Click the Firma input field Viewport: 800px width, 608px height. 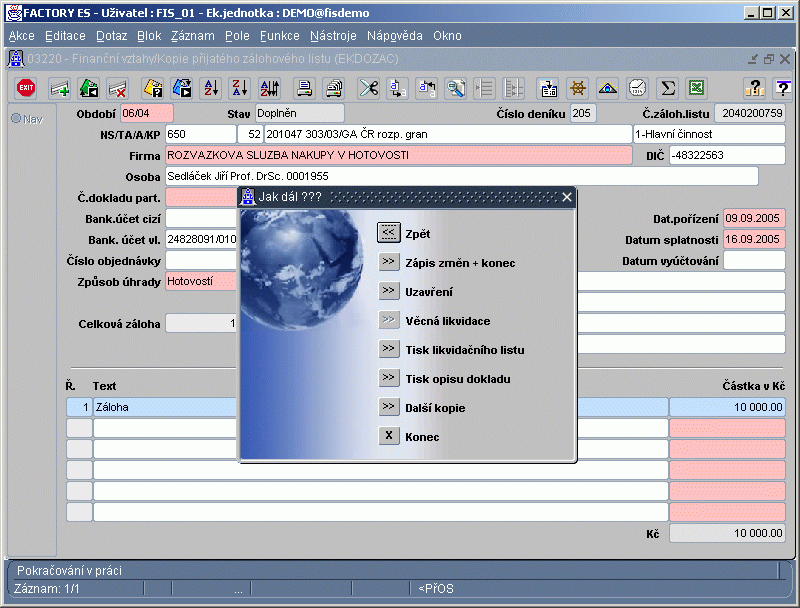(x=398, y=155)
